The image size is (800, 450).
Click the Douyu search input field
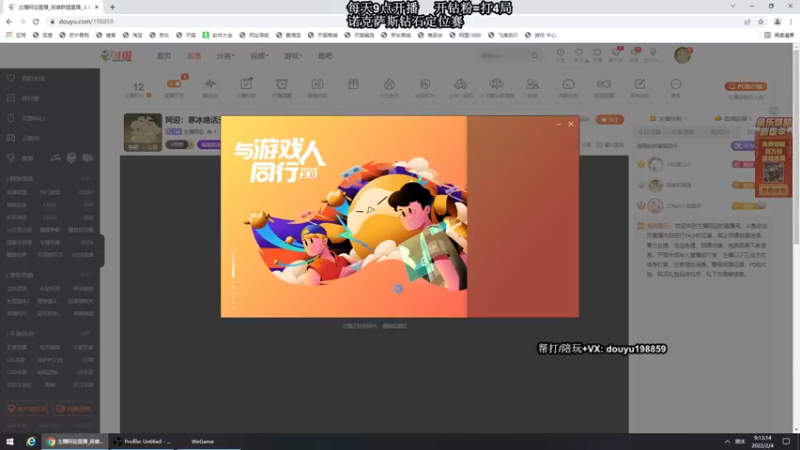point(504,56)
